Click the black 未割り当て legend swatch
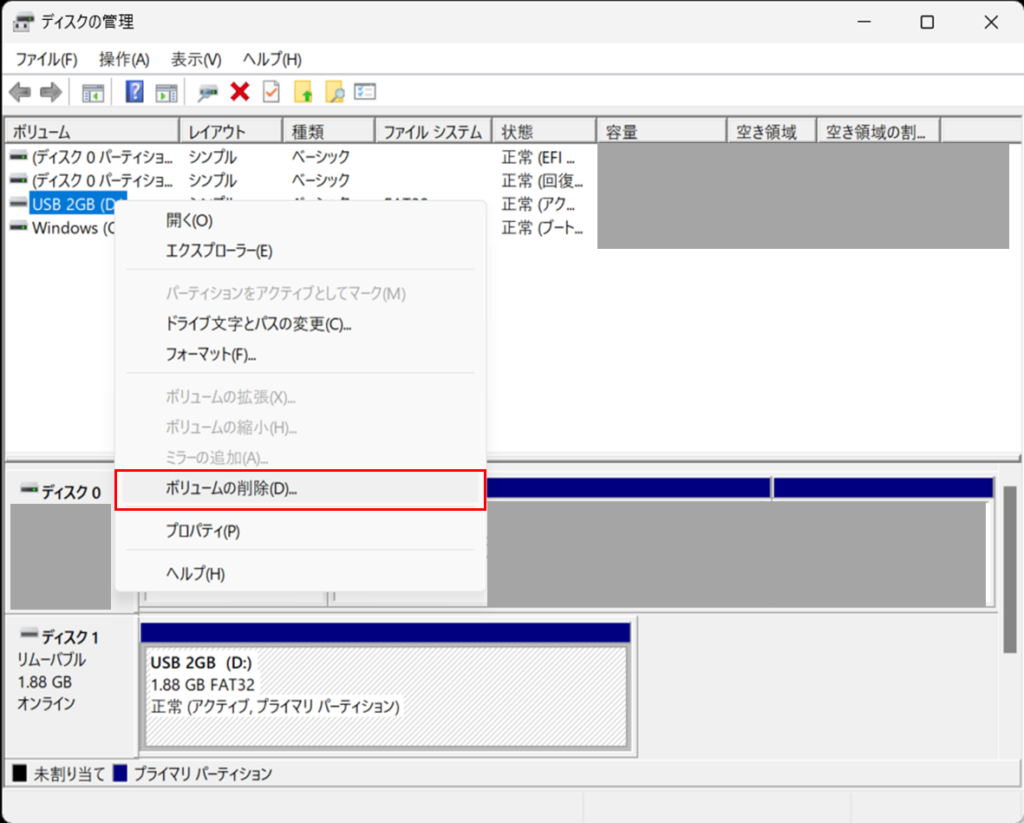This screenshot has height=823, width=1024. (20, 773)
